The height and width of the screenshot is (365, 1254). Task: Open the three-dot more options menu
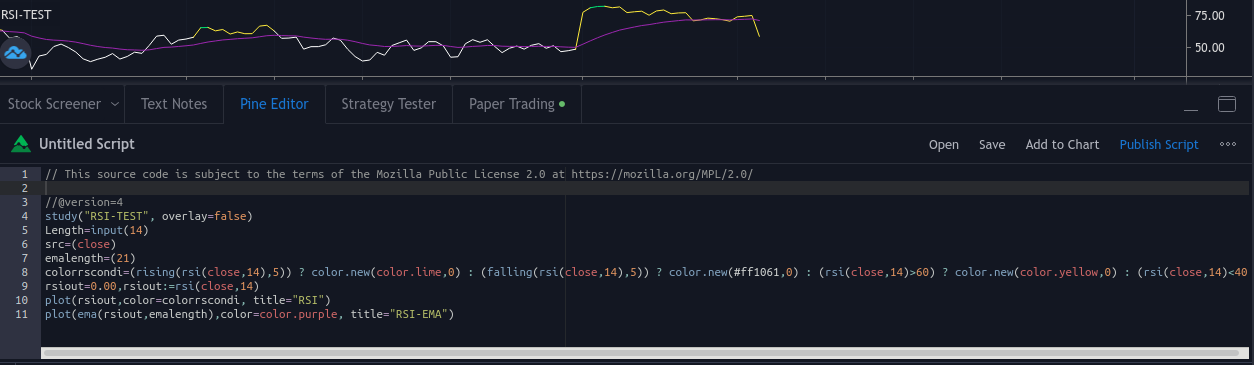click(1229, 144)
